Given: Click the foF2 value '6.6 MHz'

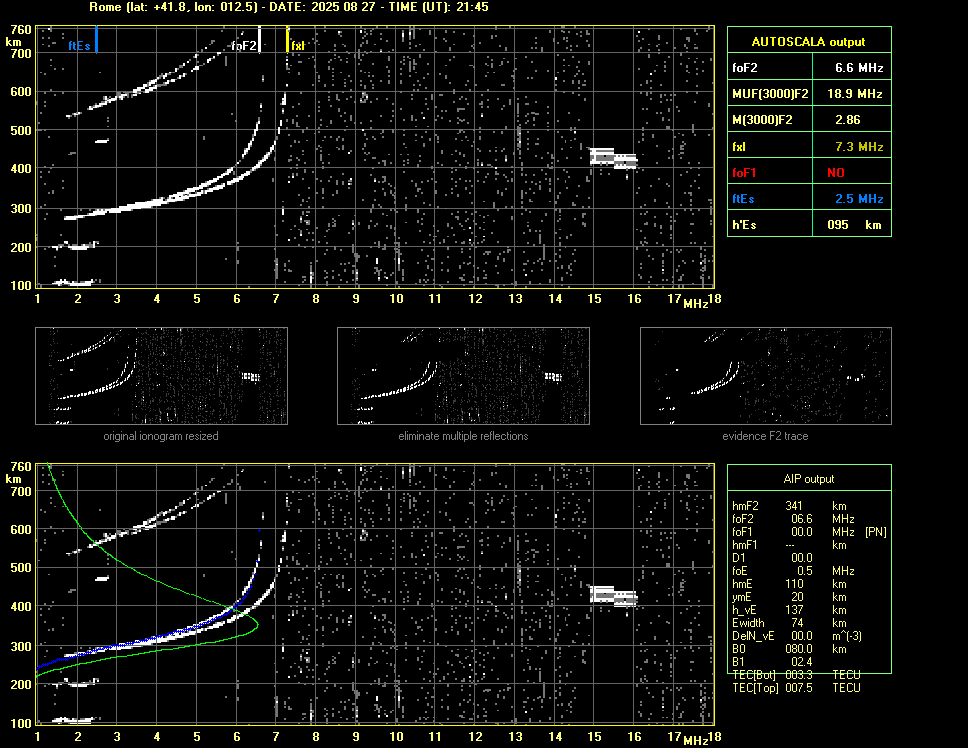Looking at the screenshot, I should coord(859,68).
